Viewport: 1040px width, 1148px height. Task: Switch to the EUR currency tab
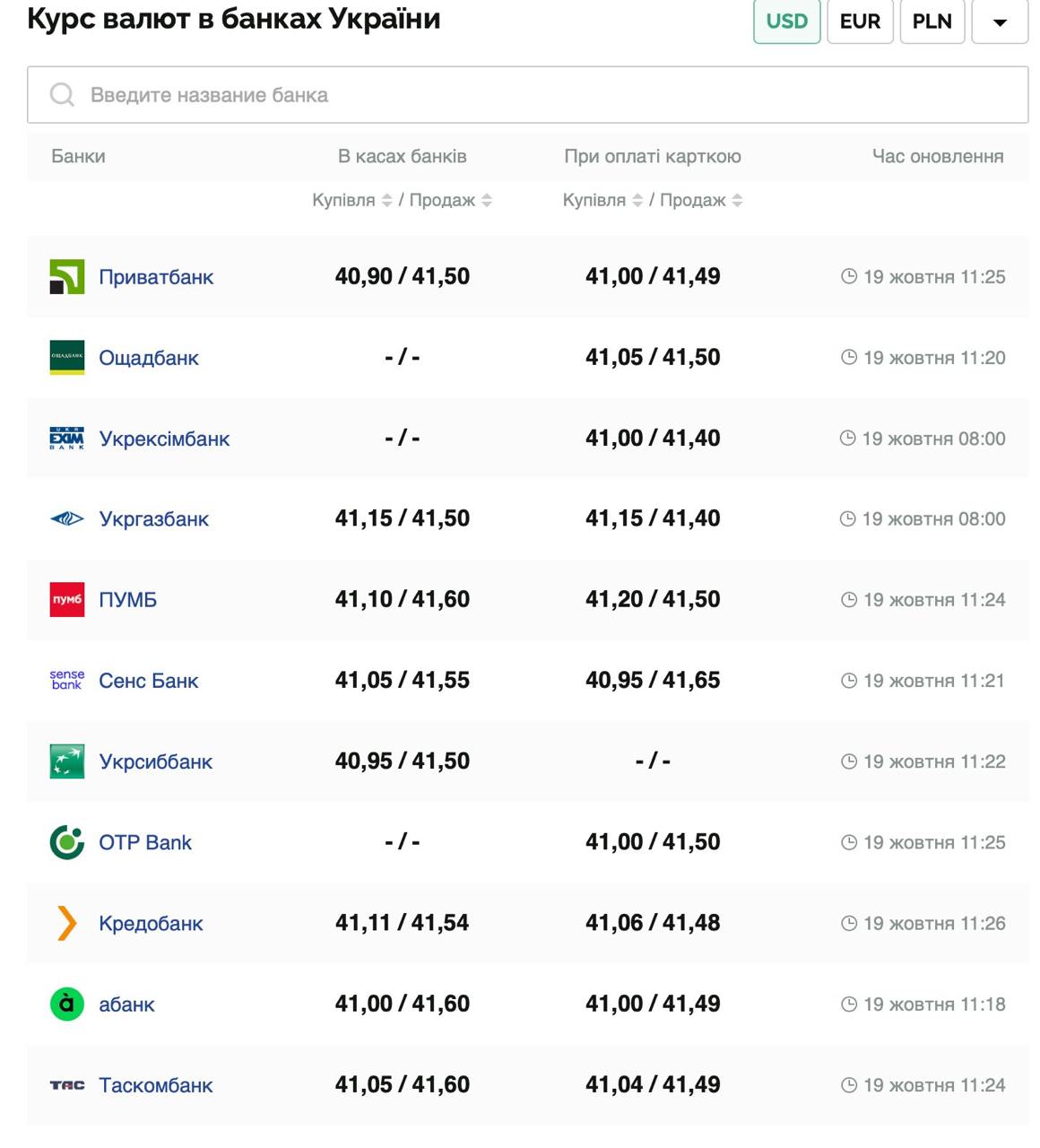point(859,21)
